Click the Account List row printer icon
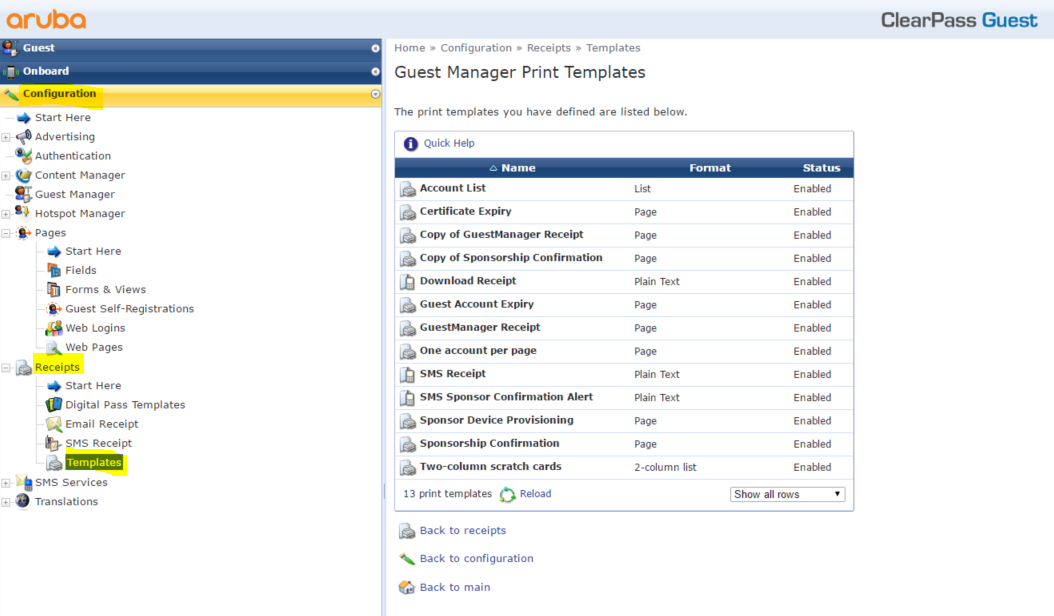Viewport: 1054px width, 616px height. (407, 189)
